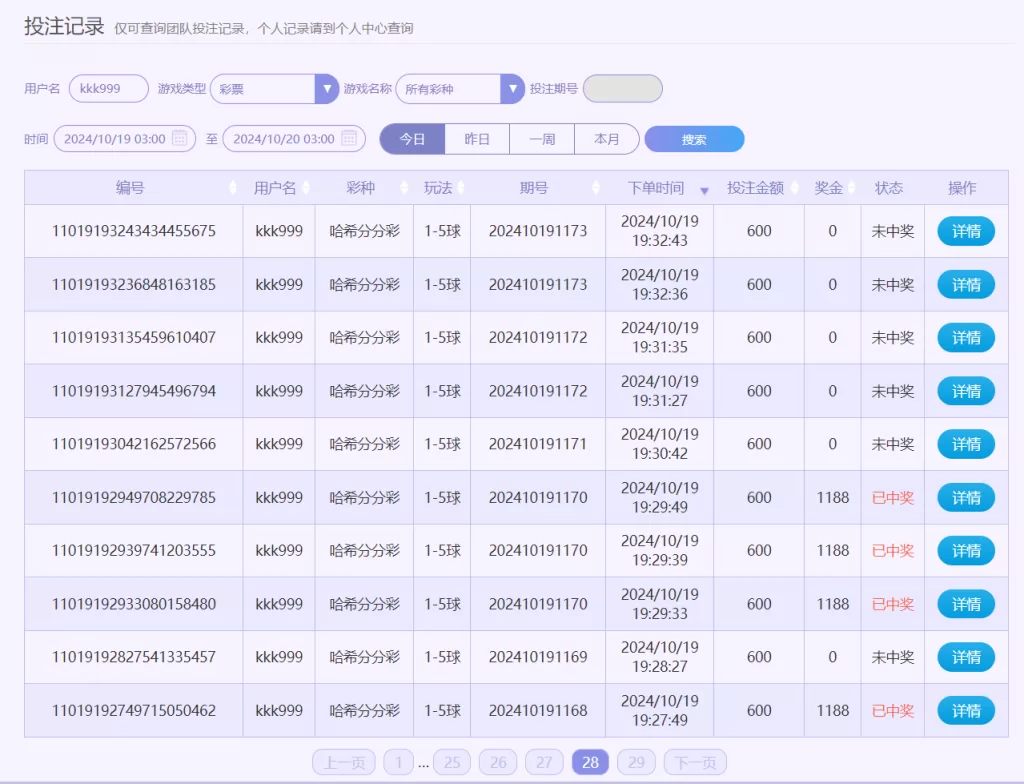1024x784 pixels.
Task: Select the 本月 time range tab
Action: [x=607, y=139]
